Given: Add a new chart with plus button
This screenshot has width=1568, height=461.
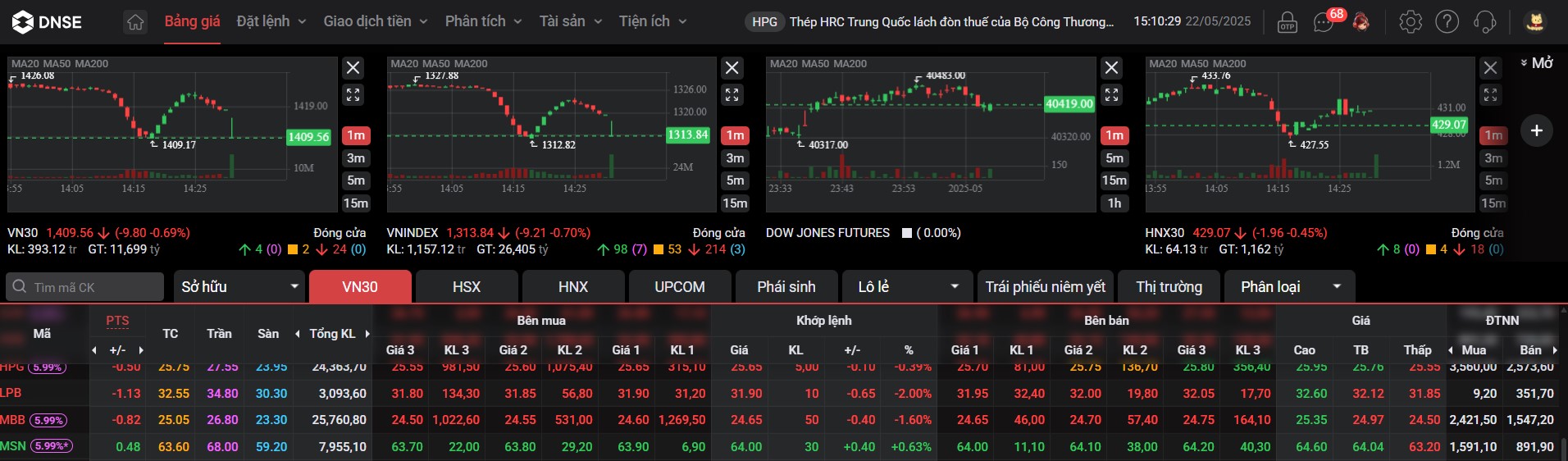Looking at the screenshot, I should coord(1537,130).
